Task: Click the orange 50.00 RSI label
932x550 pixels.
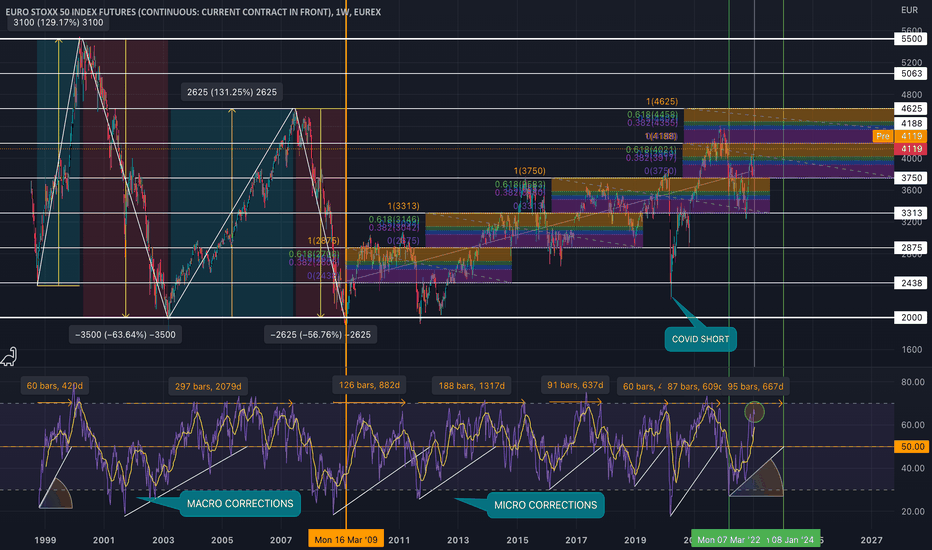Action: [x=911, y=447]
